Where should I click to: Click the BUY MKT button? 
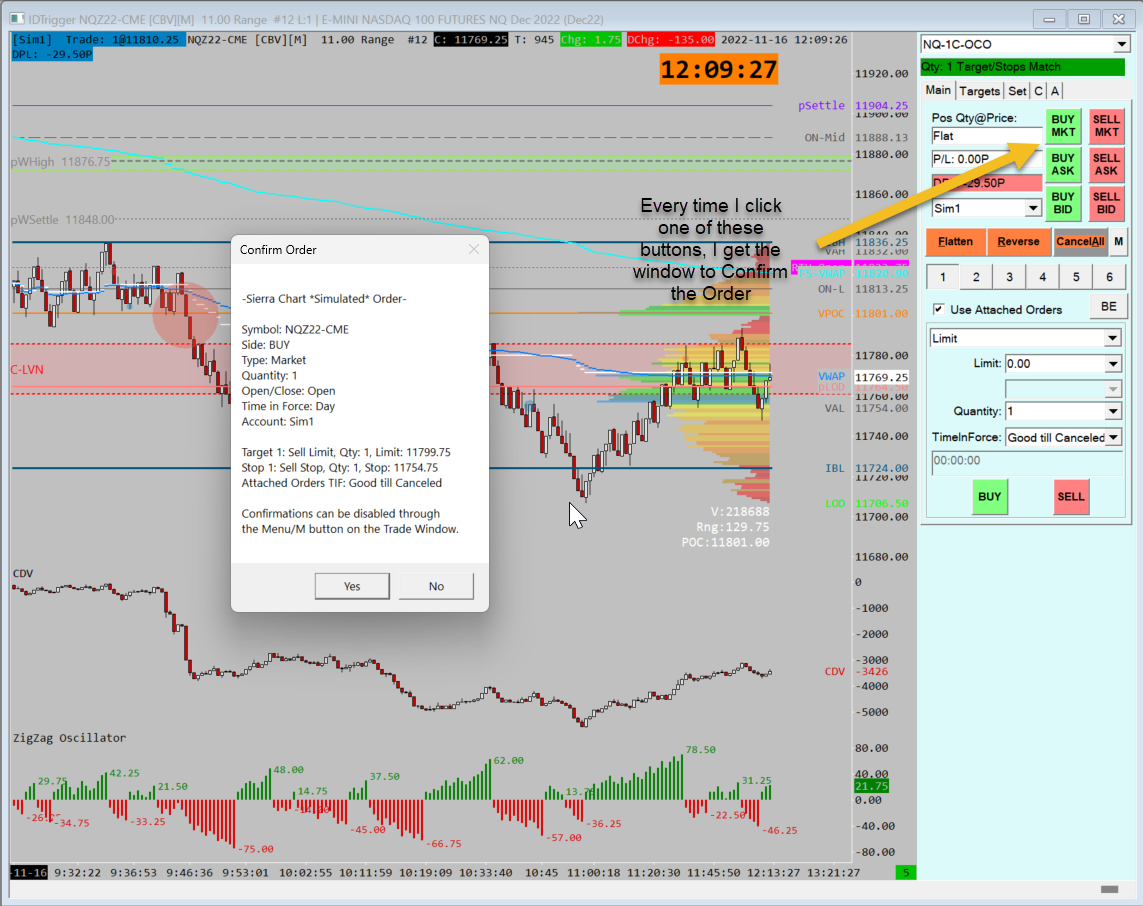pyautogui.click(x=1063, y=126)
